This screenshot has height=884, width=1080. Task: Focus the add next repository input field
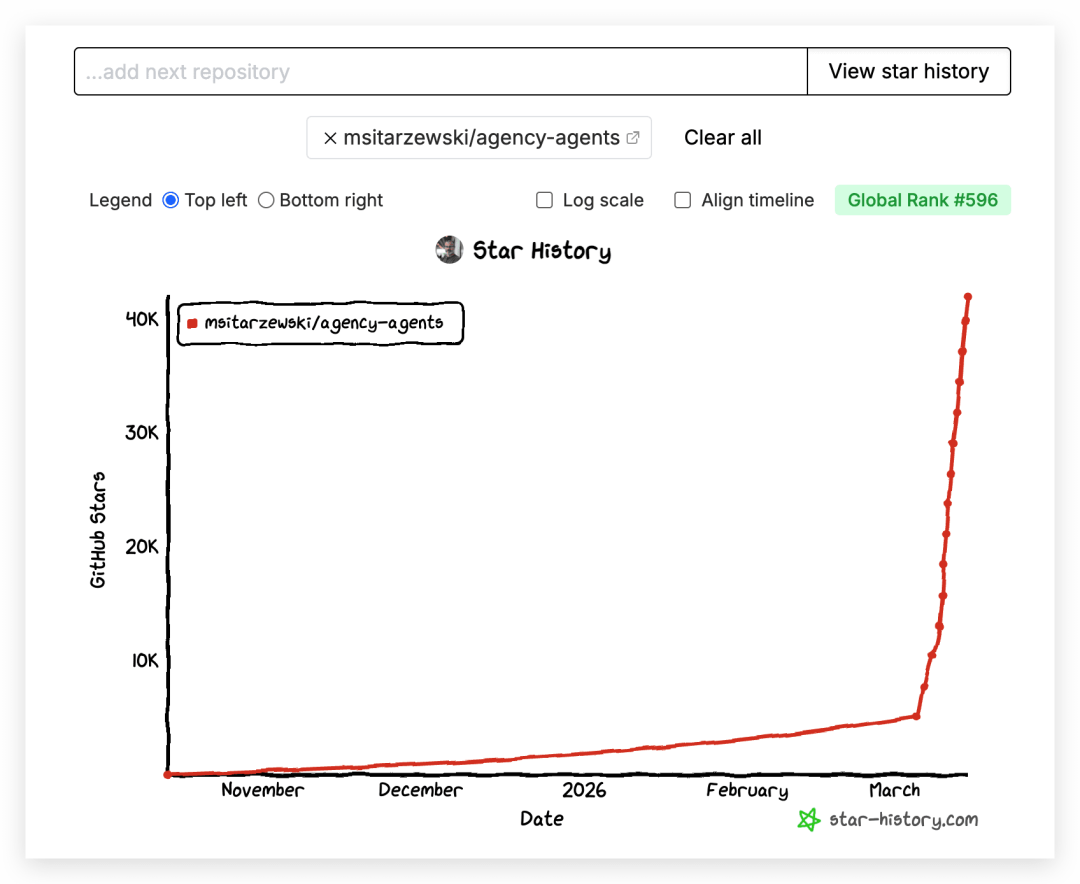tap(440, 72)
